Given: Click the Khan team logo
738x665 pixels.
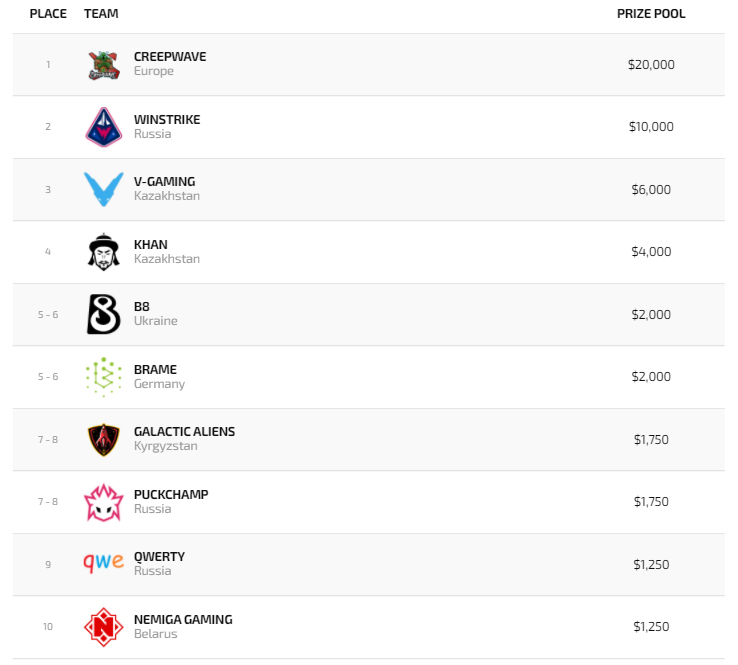Looking at the screenshot, I should click(x=103, y=252).
